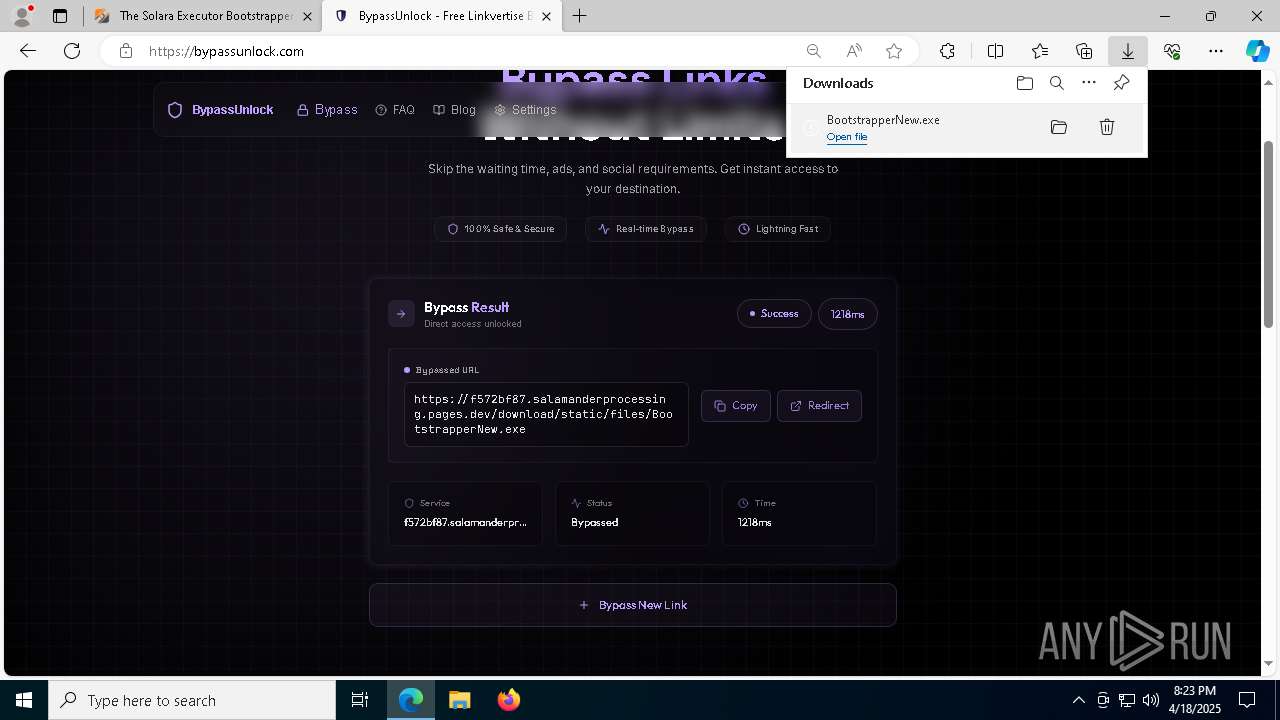
Task: Click Lightning Fast badge
Action: click(778, 229)
